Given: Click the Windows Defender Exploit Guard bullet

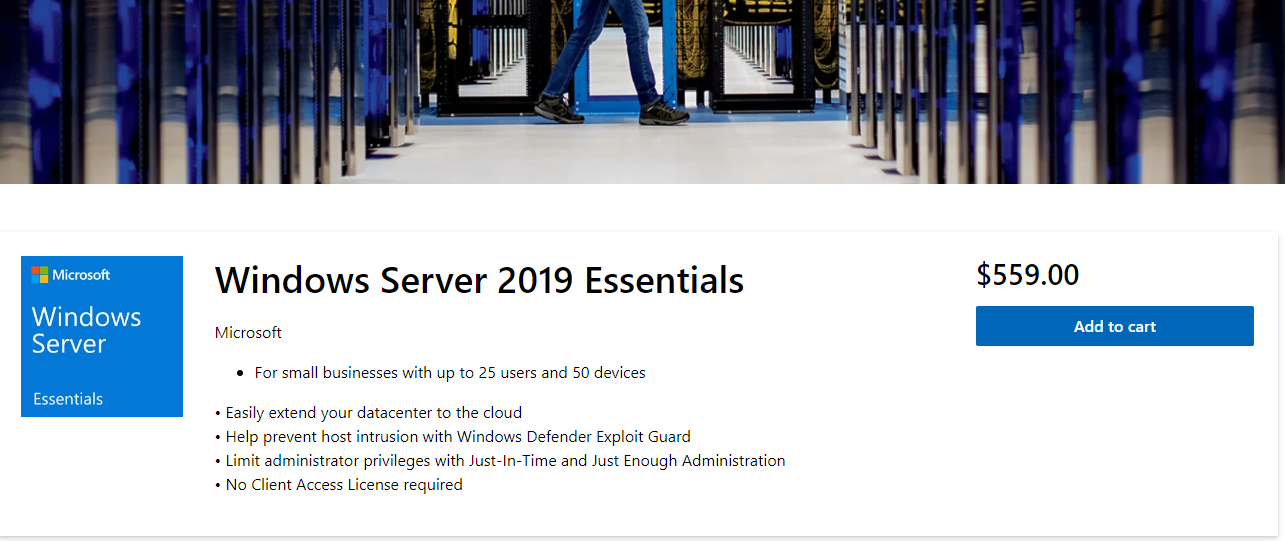Looking at the screenshot, I should [x=452, y=436].
